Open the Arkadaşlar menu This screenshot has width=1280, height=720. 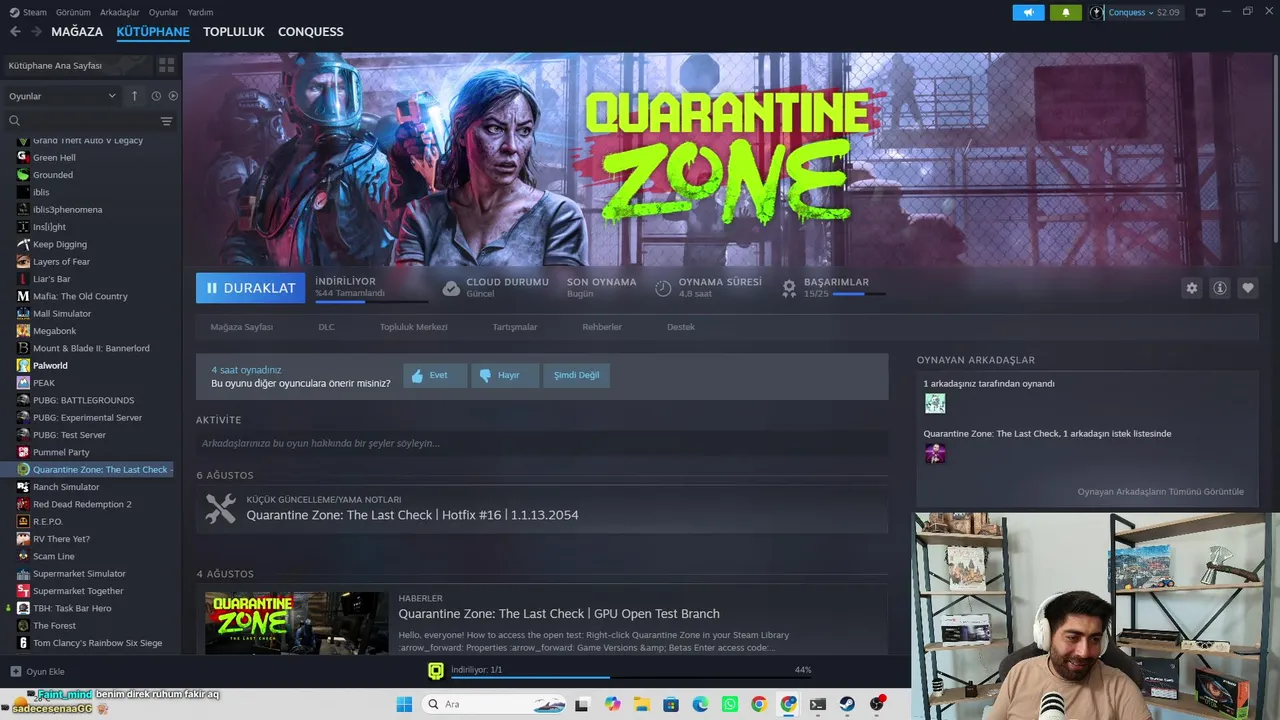click(120, 12)
